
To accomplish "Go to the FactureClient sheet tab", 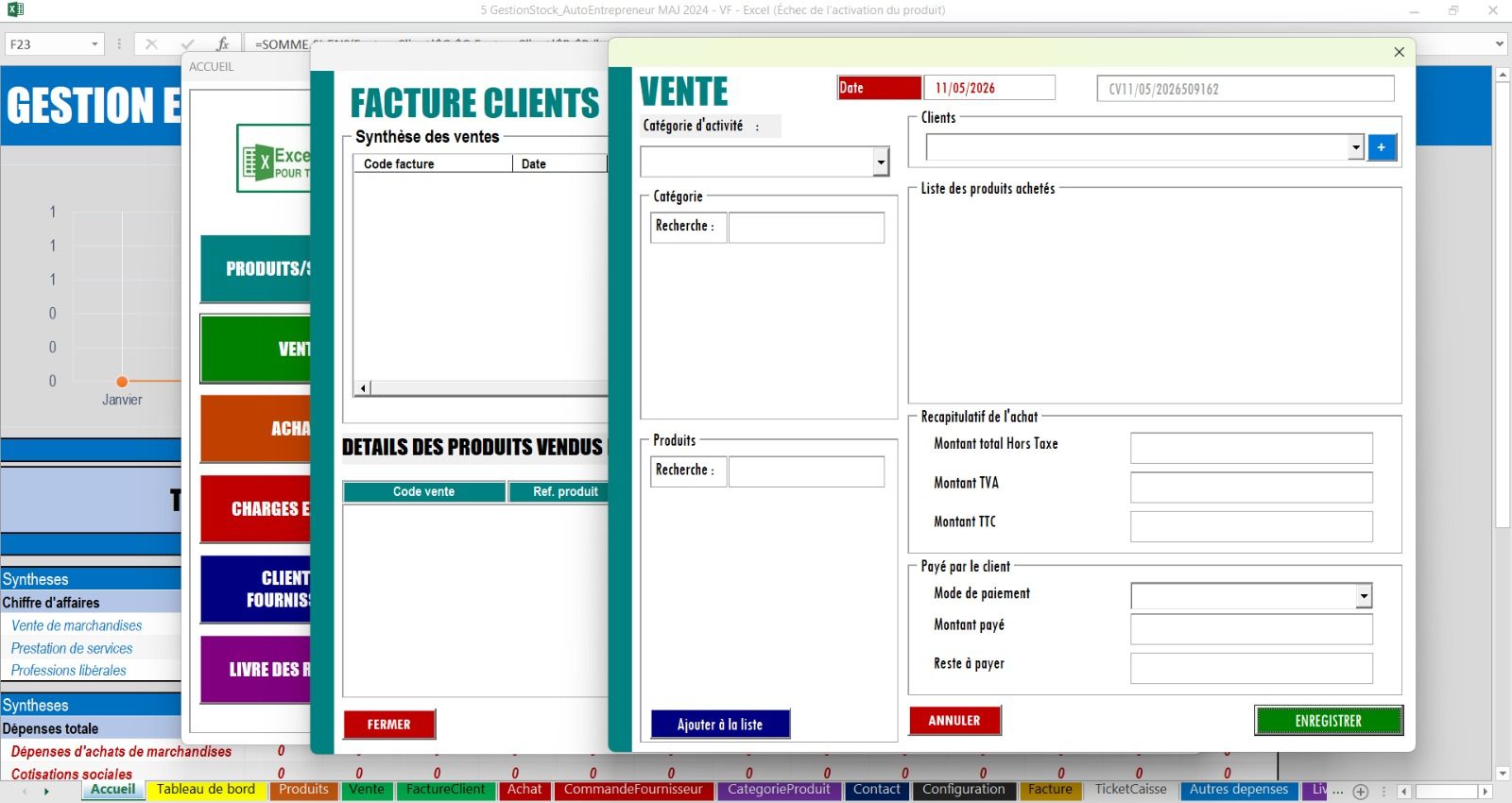I will click(445, 791).
